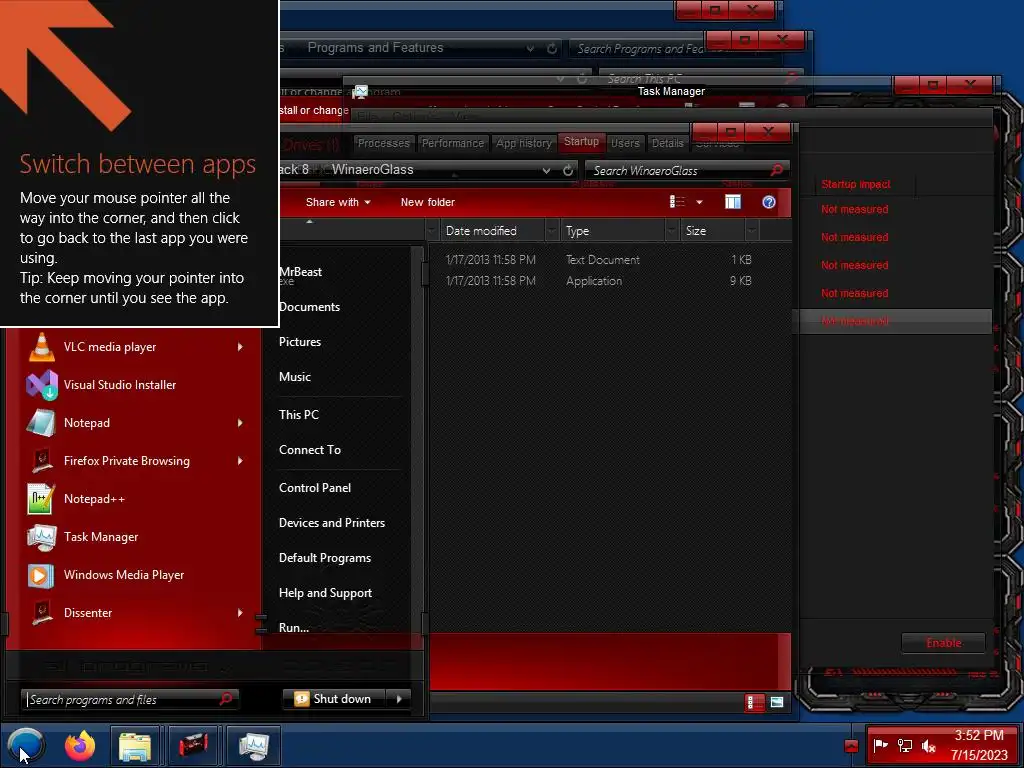Open Users tab in Task Manager

(x=625, y=143)
